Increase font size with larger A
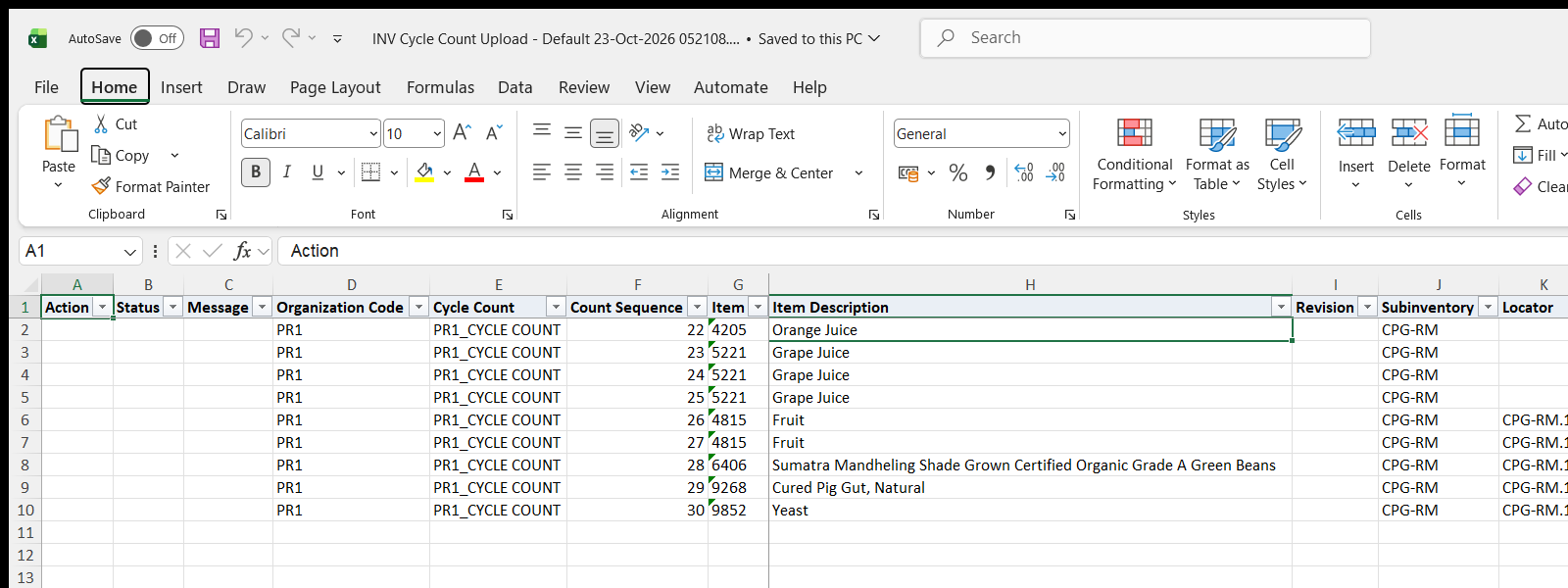This screenshot has height=588, width=1568. coord(463,132)
